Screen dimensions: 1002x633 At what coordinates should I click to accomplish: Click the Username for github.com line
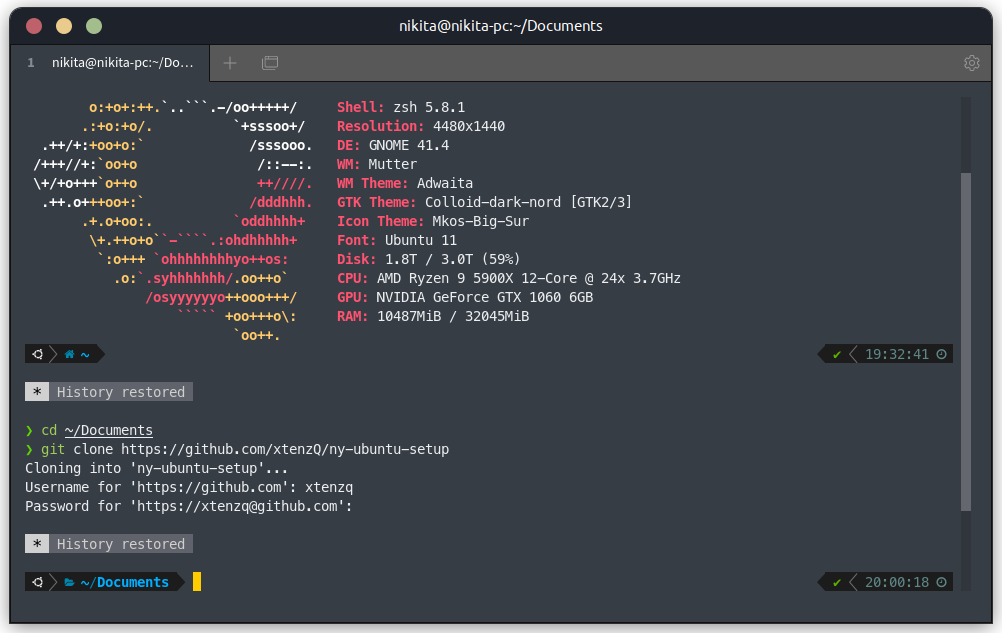[189, 487]
